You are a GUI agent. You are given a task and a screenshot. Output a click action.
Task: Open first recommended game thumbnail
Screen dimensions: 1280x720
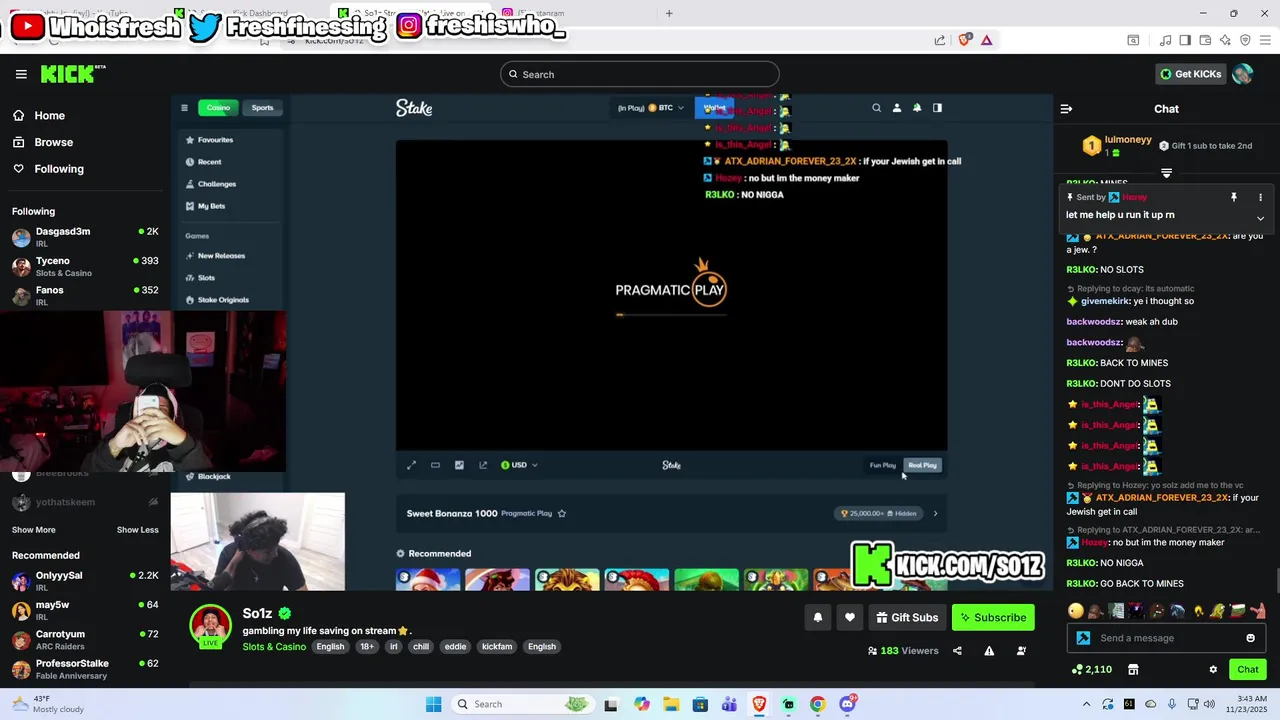pos(428,580)
